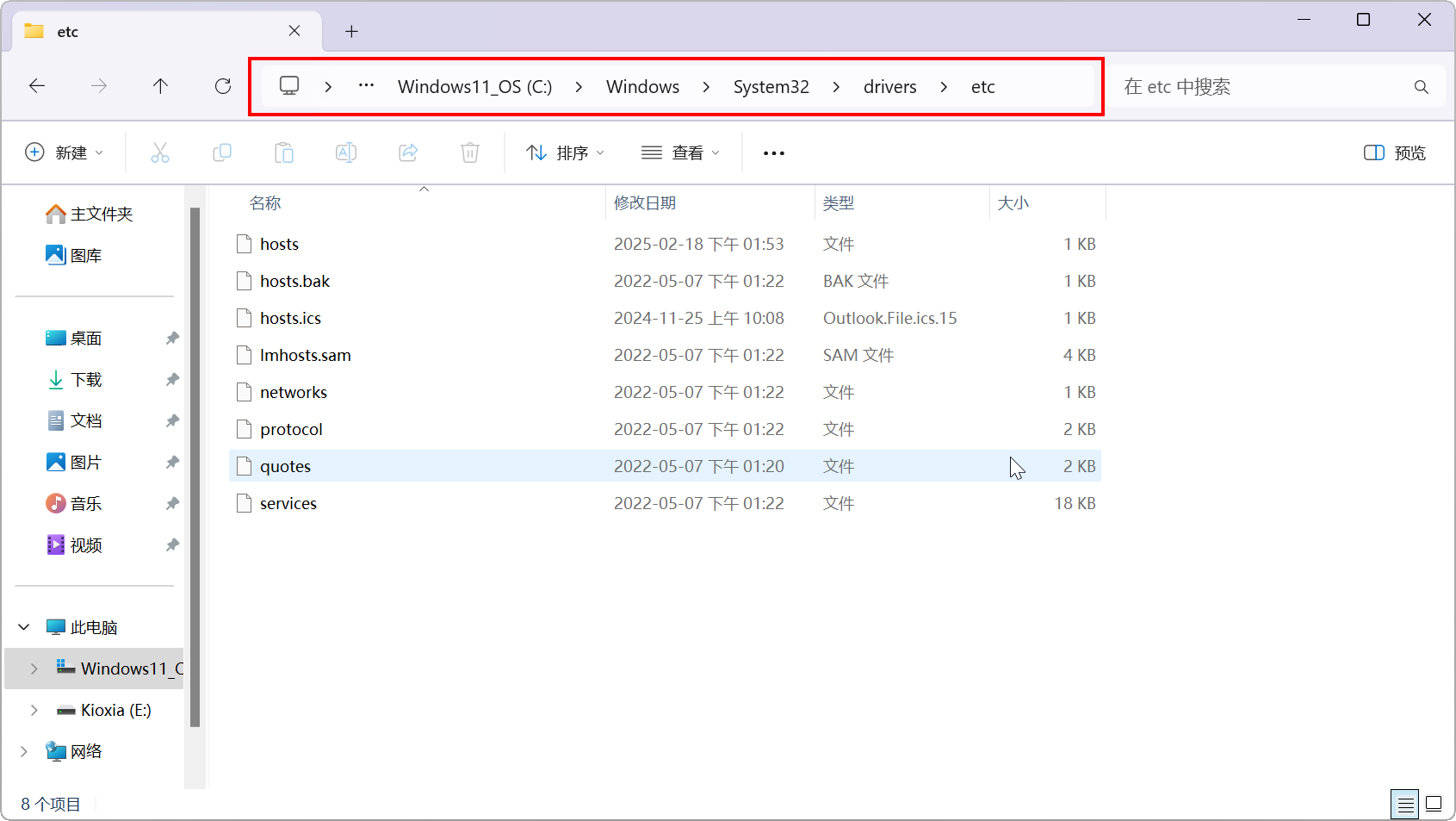
Task: Navigate to System32 in the address bar
Action: [771, 87]
